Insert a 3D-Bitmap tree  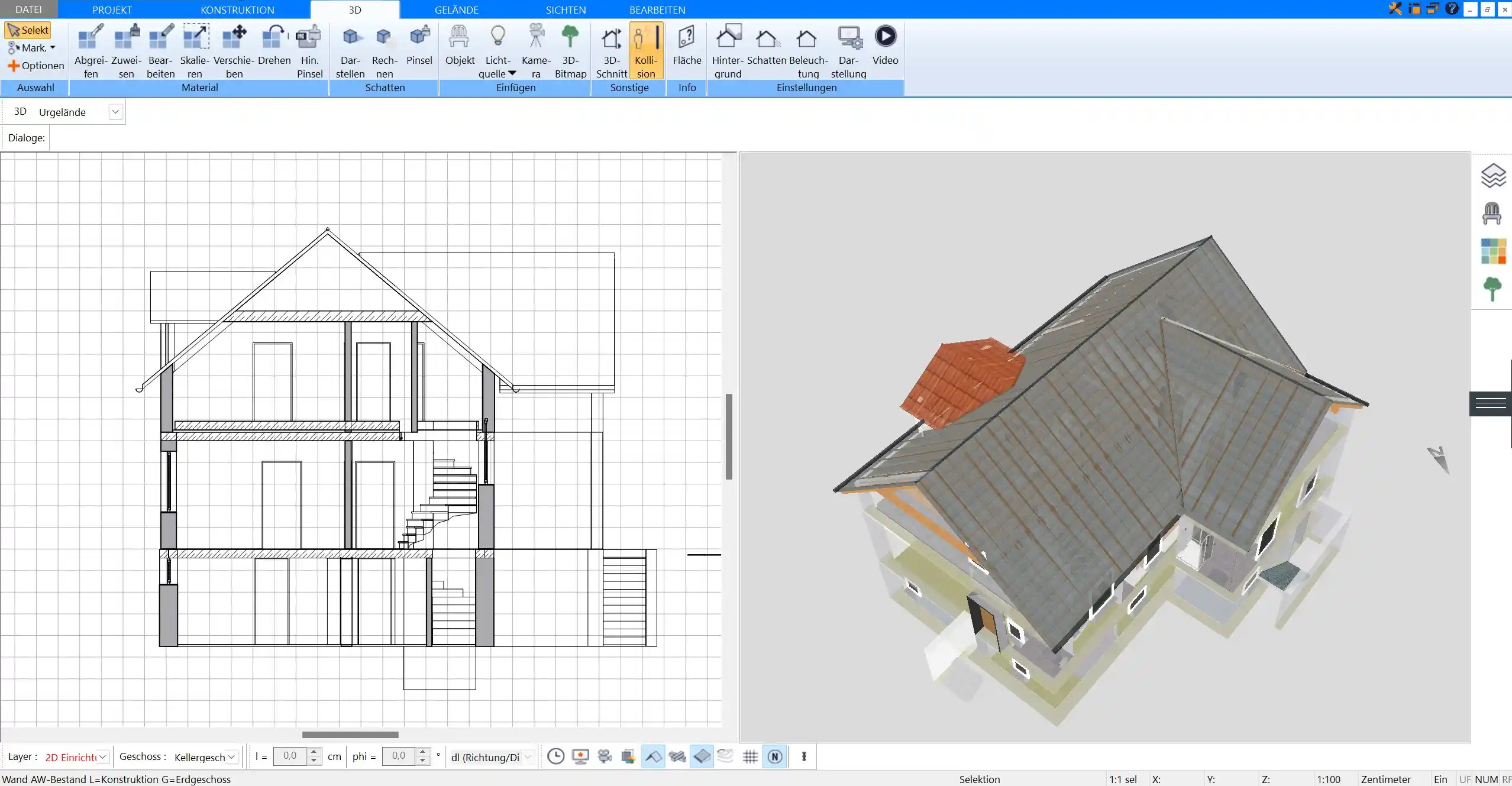tap(570, 51)
